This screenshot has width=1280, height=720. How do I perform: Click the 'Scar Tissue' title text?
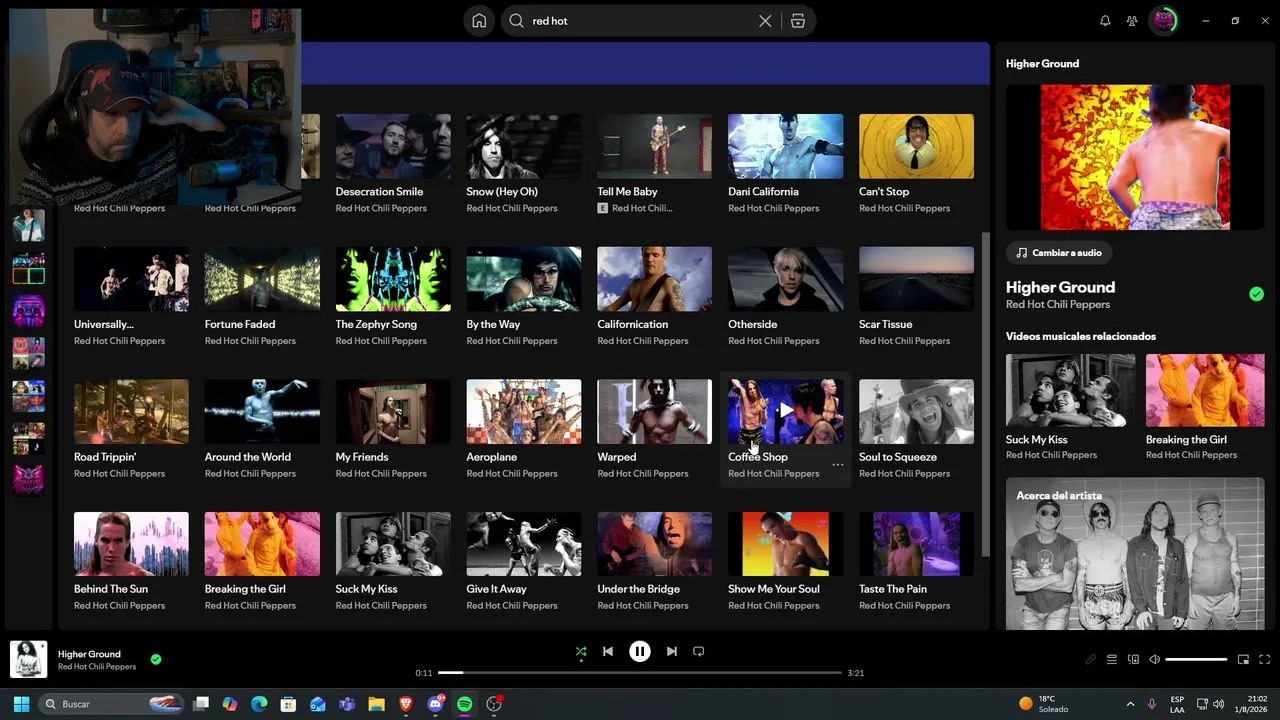[x=886, y=324]
